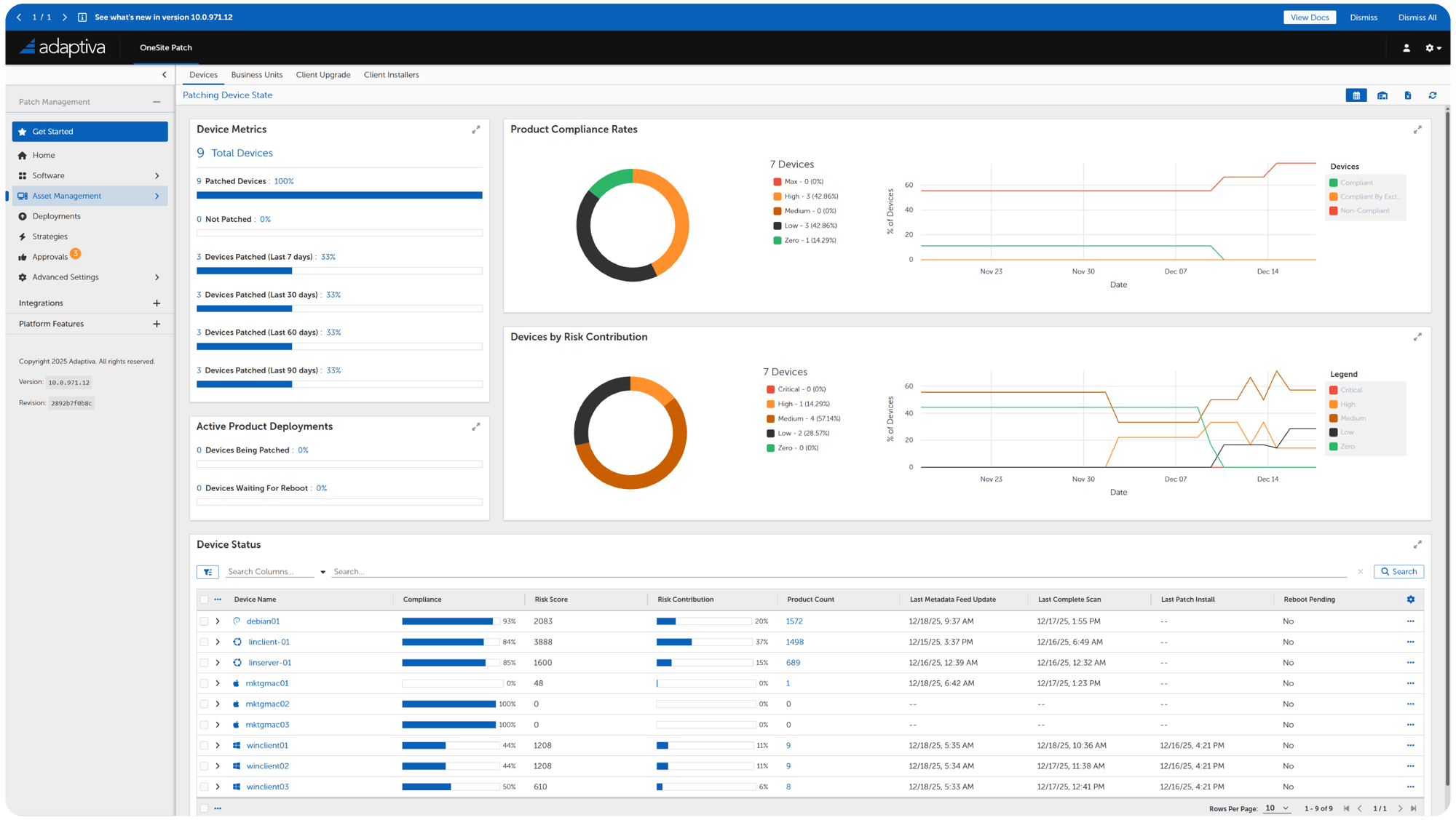Check the debian01 row checkbox
This screenshot has height=820, width=1456.
coord(205,621)
